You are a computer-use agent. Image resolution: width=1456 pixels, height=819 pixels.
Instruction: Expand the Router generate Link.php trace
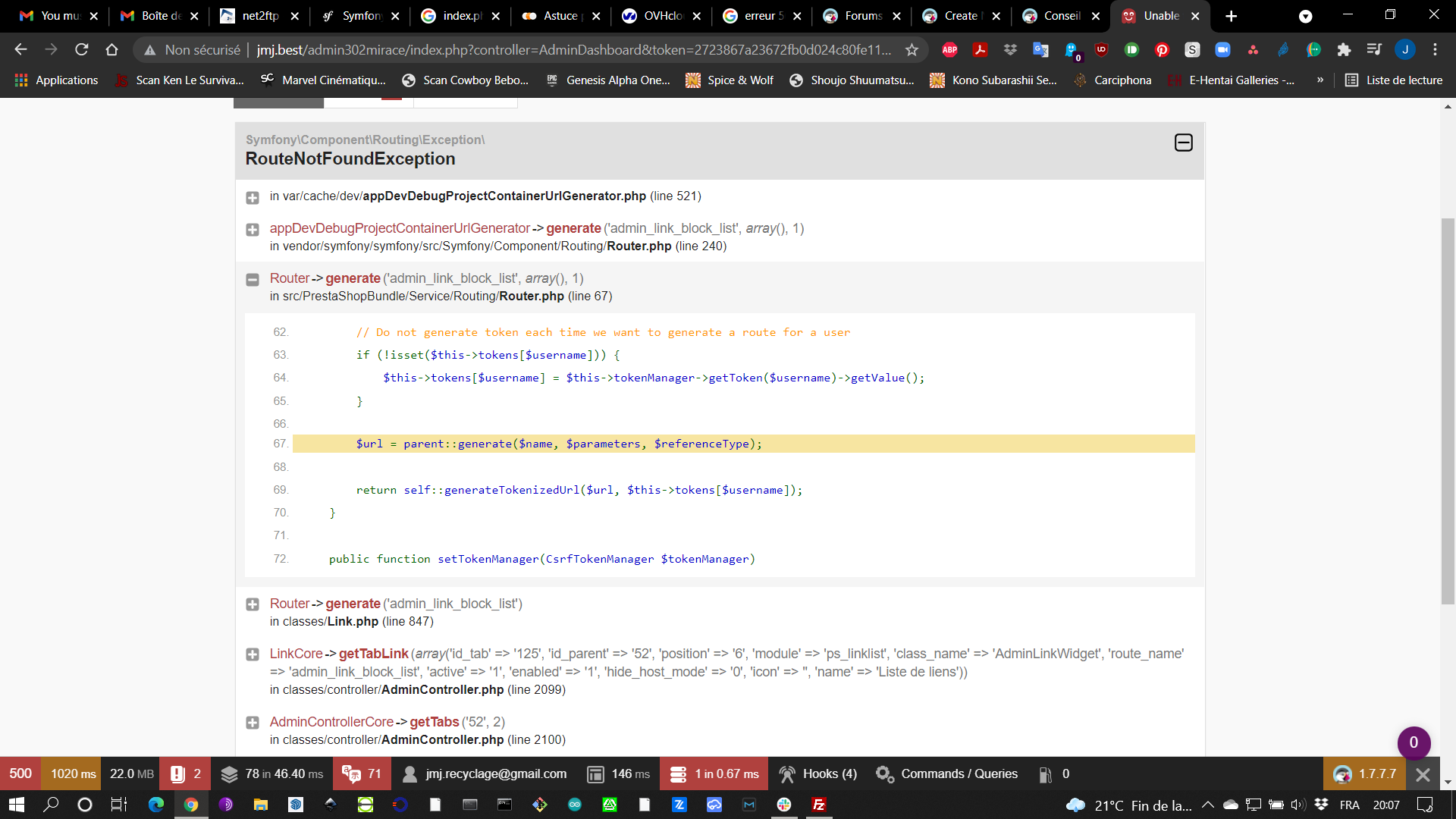point(253,604)
